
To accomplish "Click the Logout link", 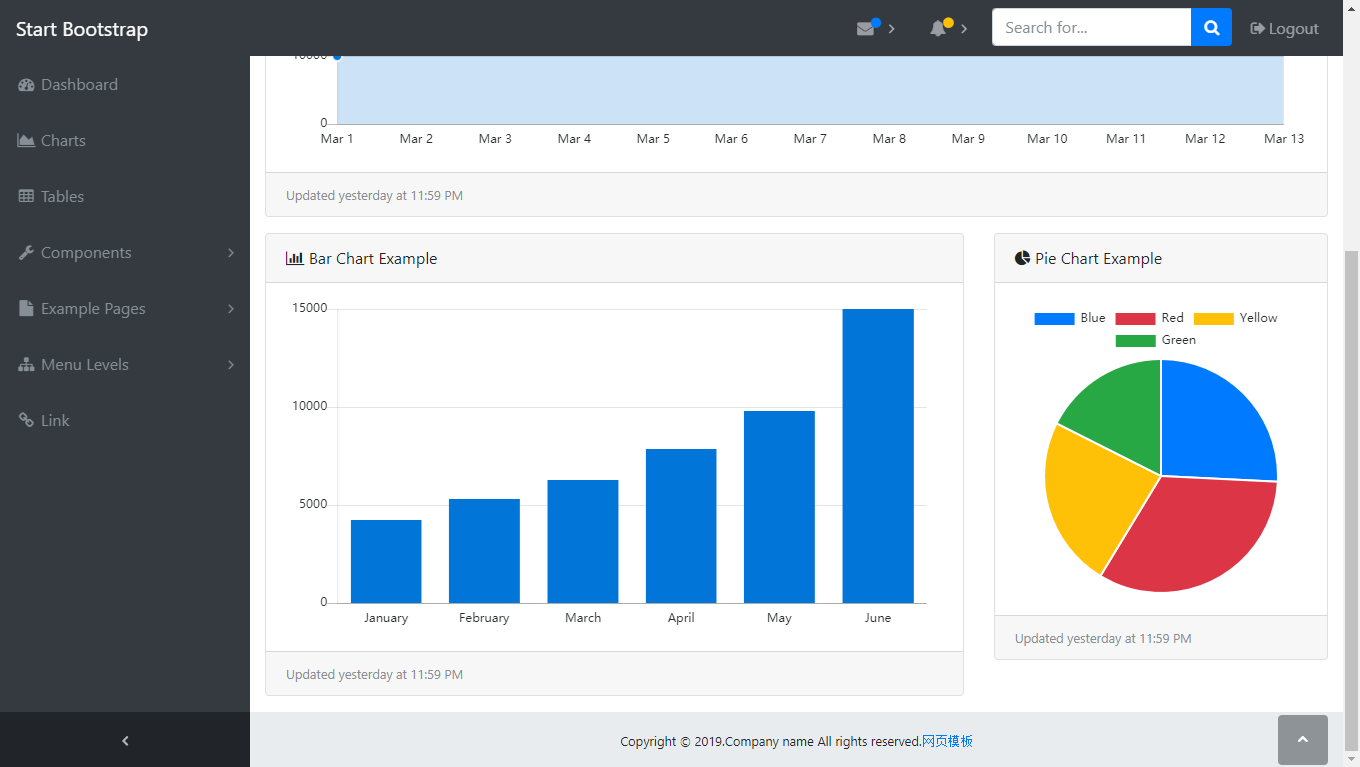I will [1285, 29].
